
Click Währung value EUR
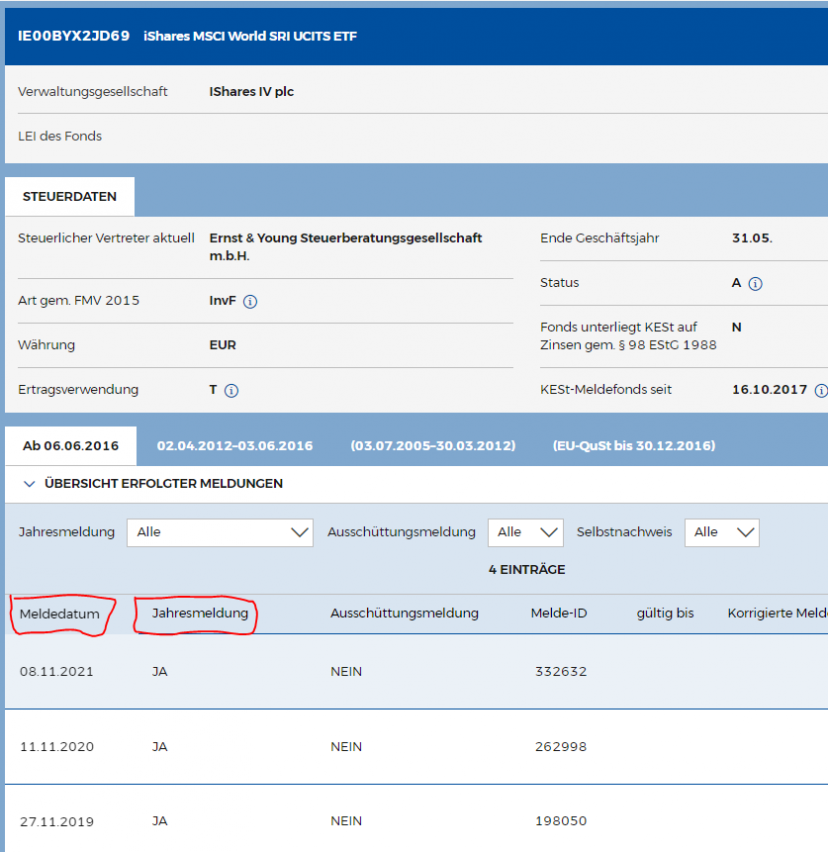point(223,346)
